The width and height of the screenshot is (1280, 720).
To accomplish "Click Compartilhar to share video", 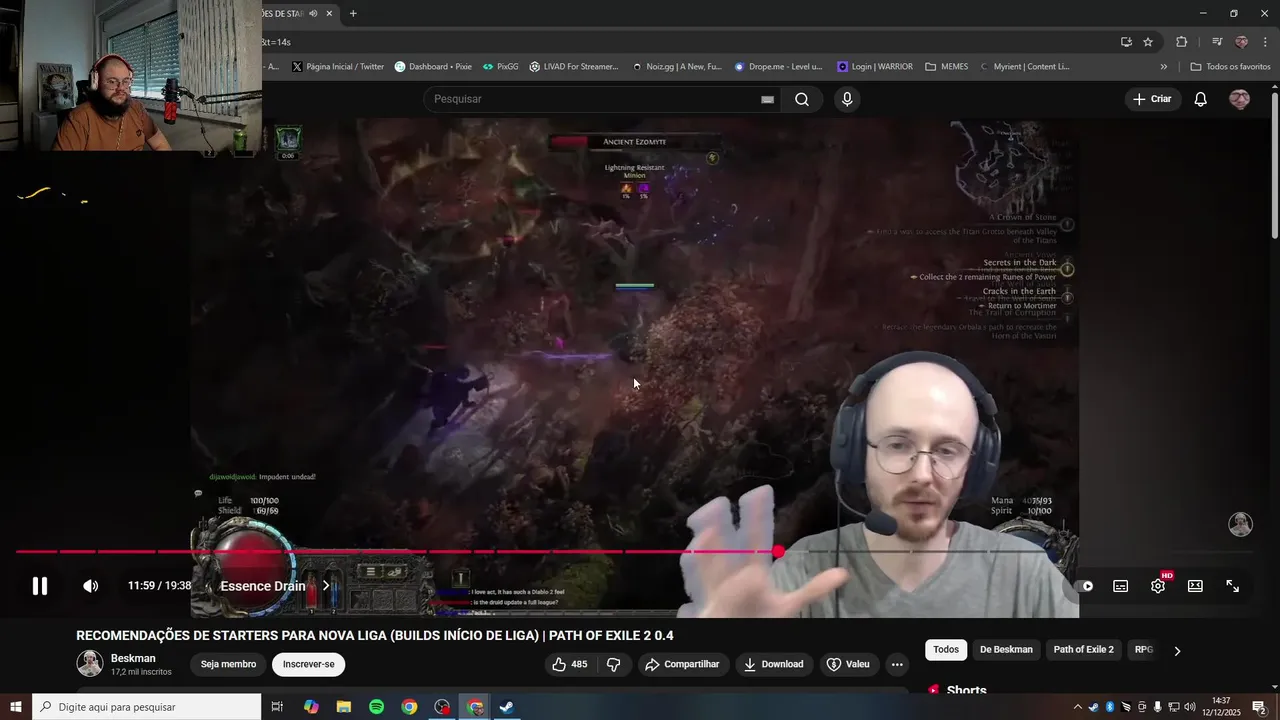I will [682, 664].
